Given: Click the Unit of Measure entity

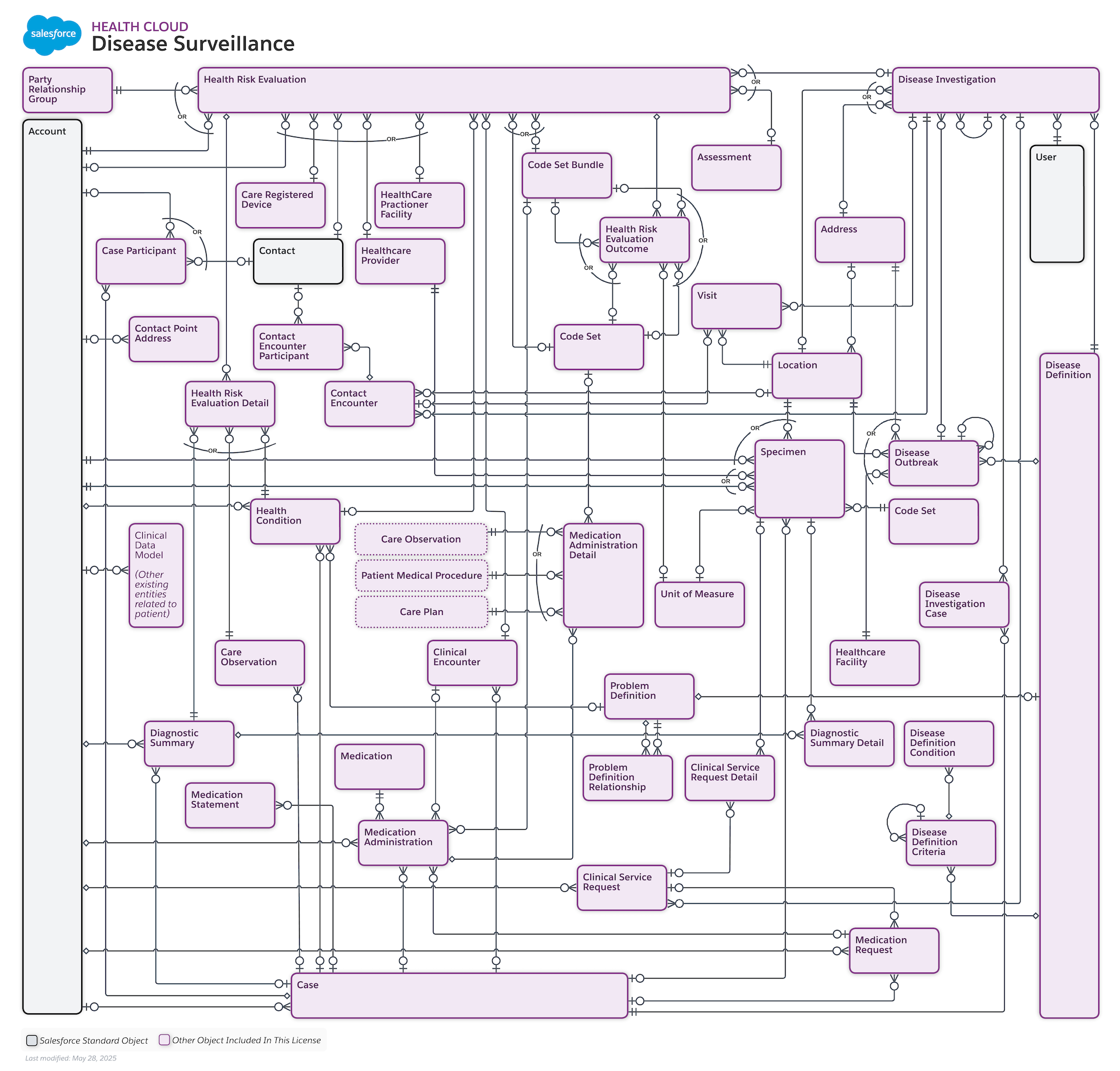Looking at the screenshot, I should tap(699, 605).
